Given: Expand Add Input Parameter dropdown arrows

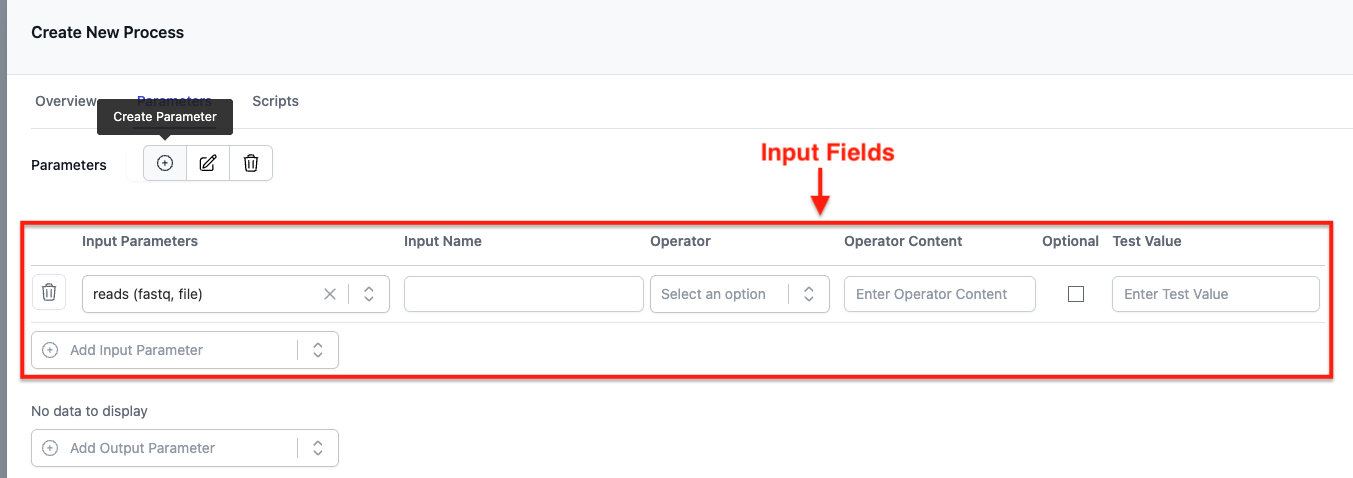Looking at the screenshot, I should [x=318, y=350].
